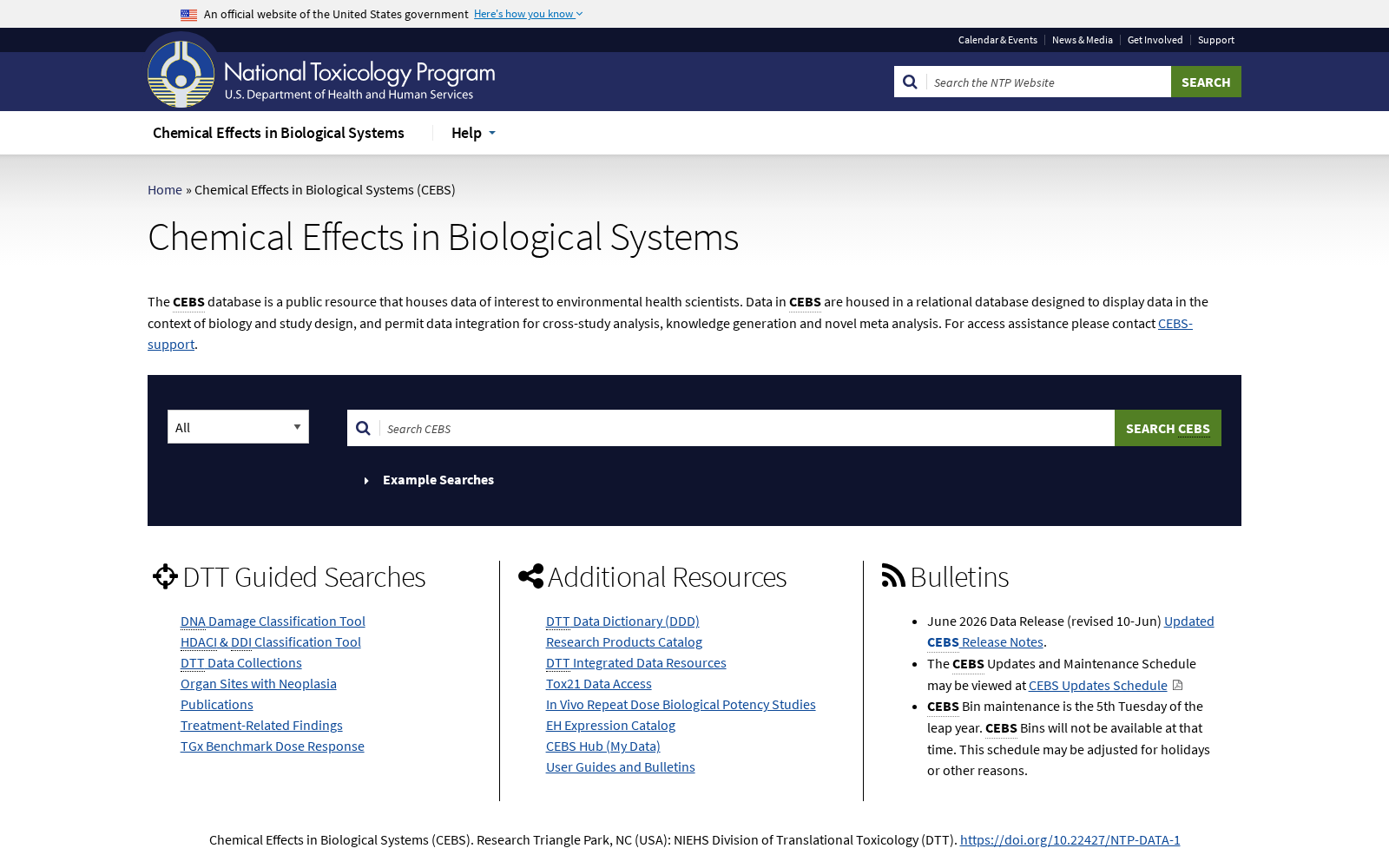Click the green SEARCH button
Screen dimensions: 1389x868
(x=1206, y=82)
